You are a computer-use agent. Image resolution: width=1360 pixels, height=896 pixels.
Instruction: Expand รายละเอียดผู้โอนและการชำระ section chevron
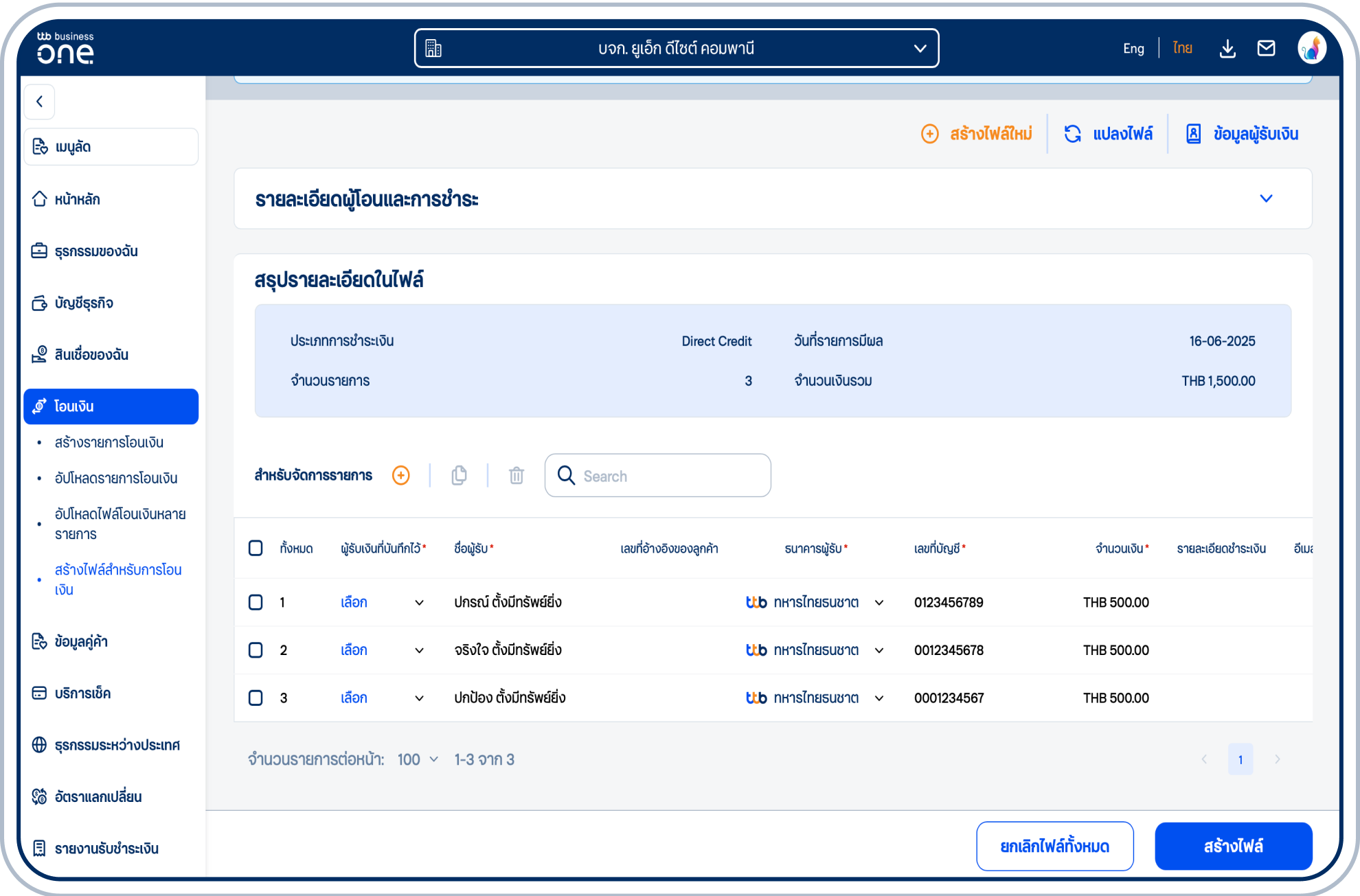pyautogui.click(x=1266, y=198)
